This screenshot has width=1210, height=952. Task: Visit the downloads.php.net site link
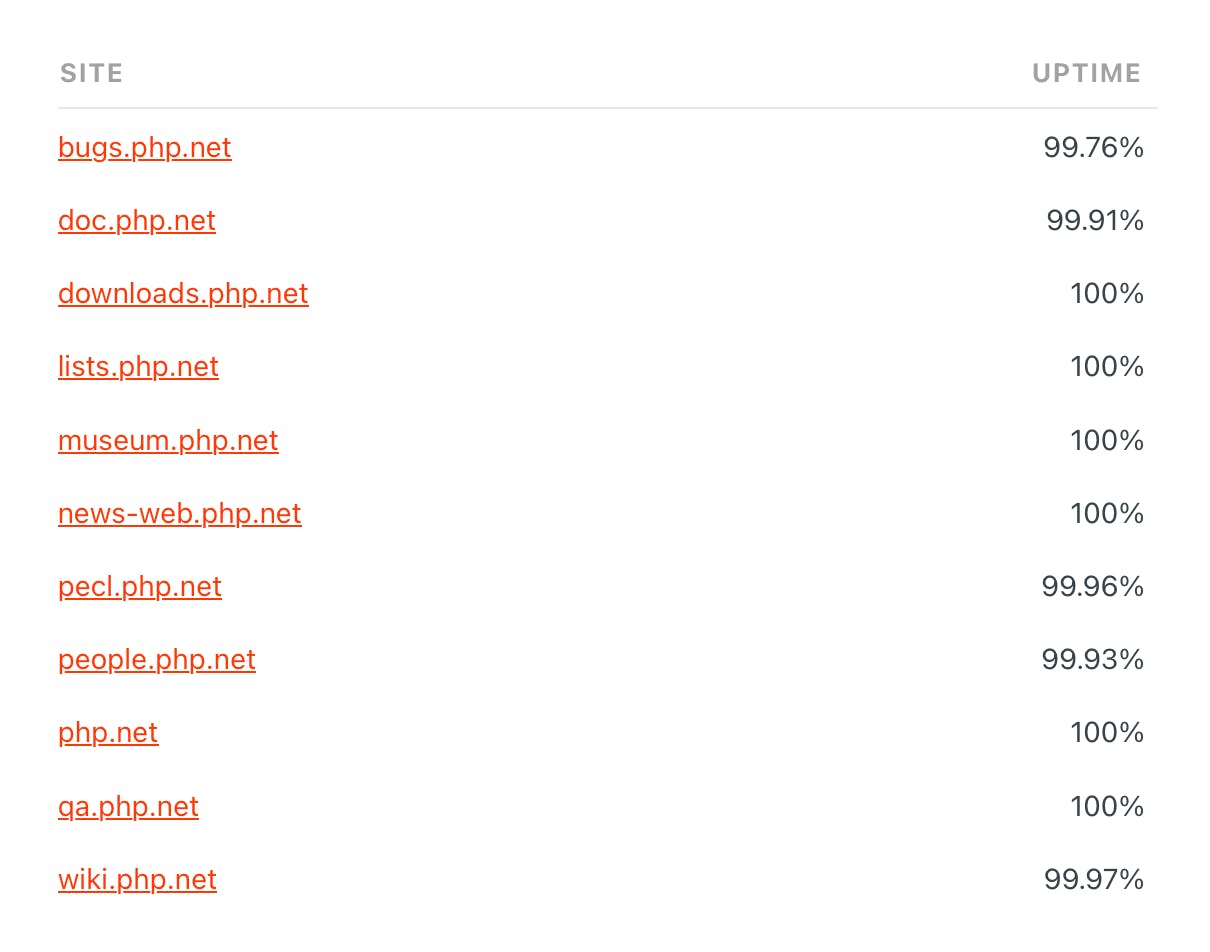point(183,294)
